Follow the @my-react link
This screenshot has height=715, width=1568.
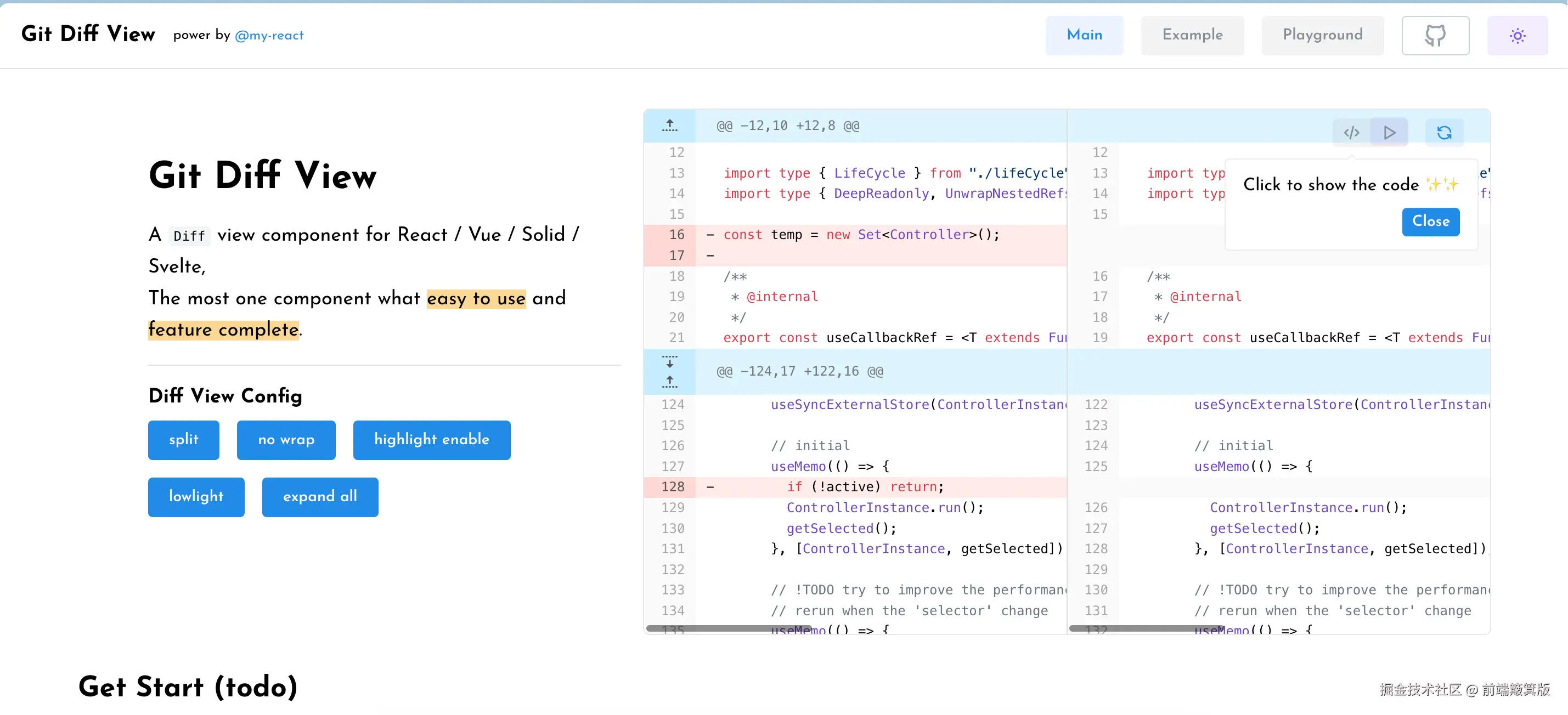click(269, 35)
